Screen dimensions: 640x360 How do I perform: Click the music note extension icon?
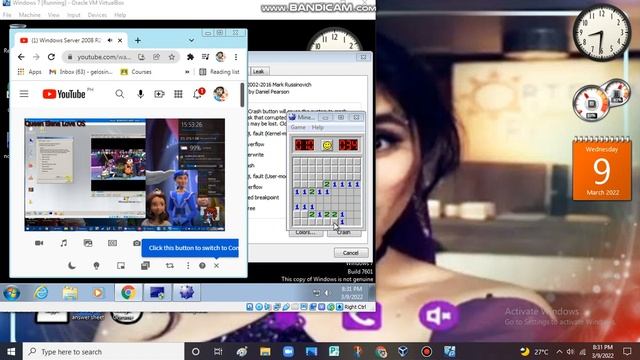pyautogui.click(x=64, y=243)
